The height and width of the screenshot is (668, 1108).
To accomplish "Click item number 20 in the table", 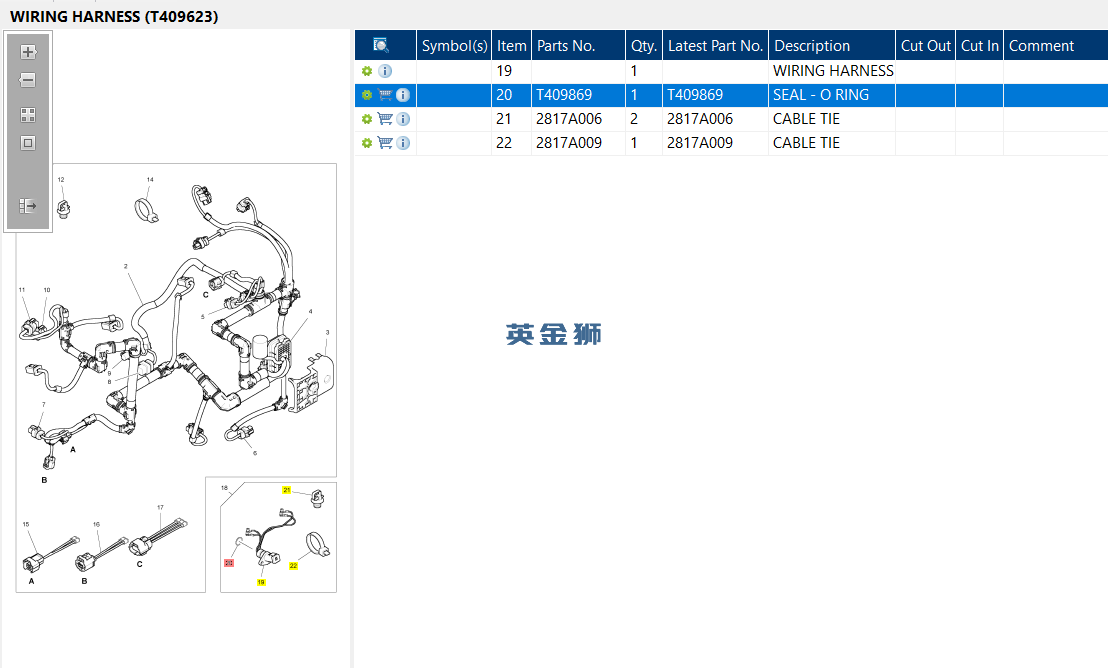I will click(504, 95).
